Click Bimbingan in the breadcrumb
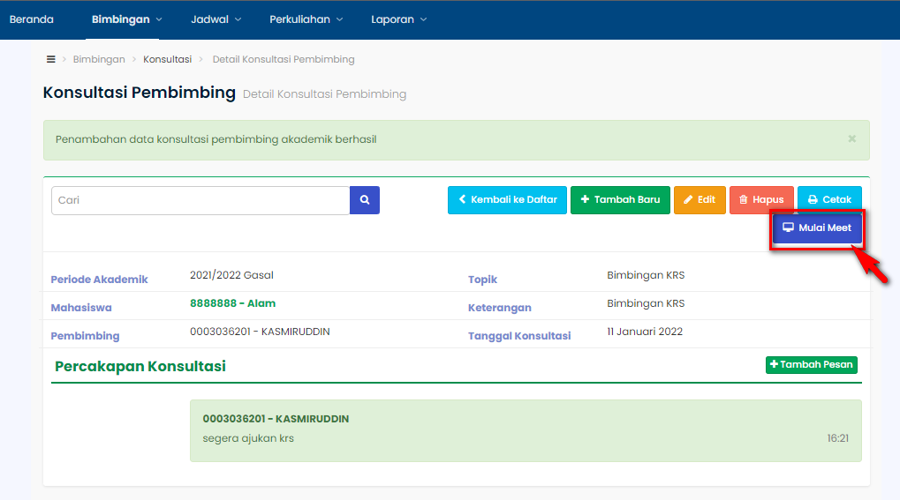 tap(99, 59)
